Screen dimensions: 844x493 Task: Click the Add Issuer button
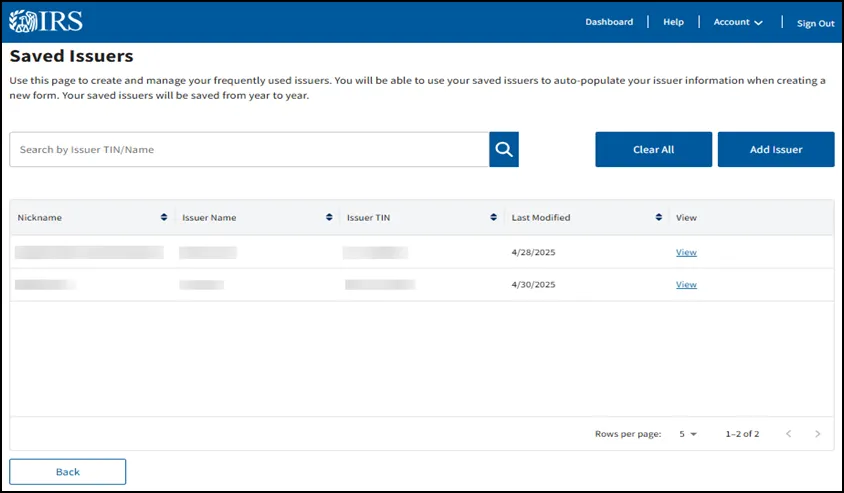tap(776, 149)
